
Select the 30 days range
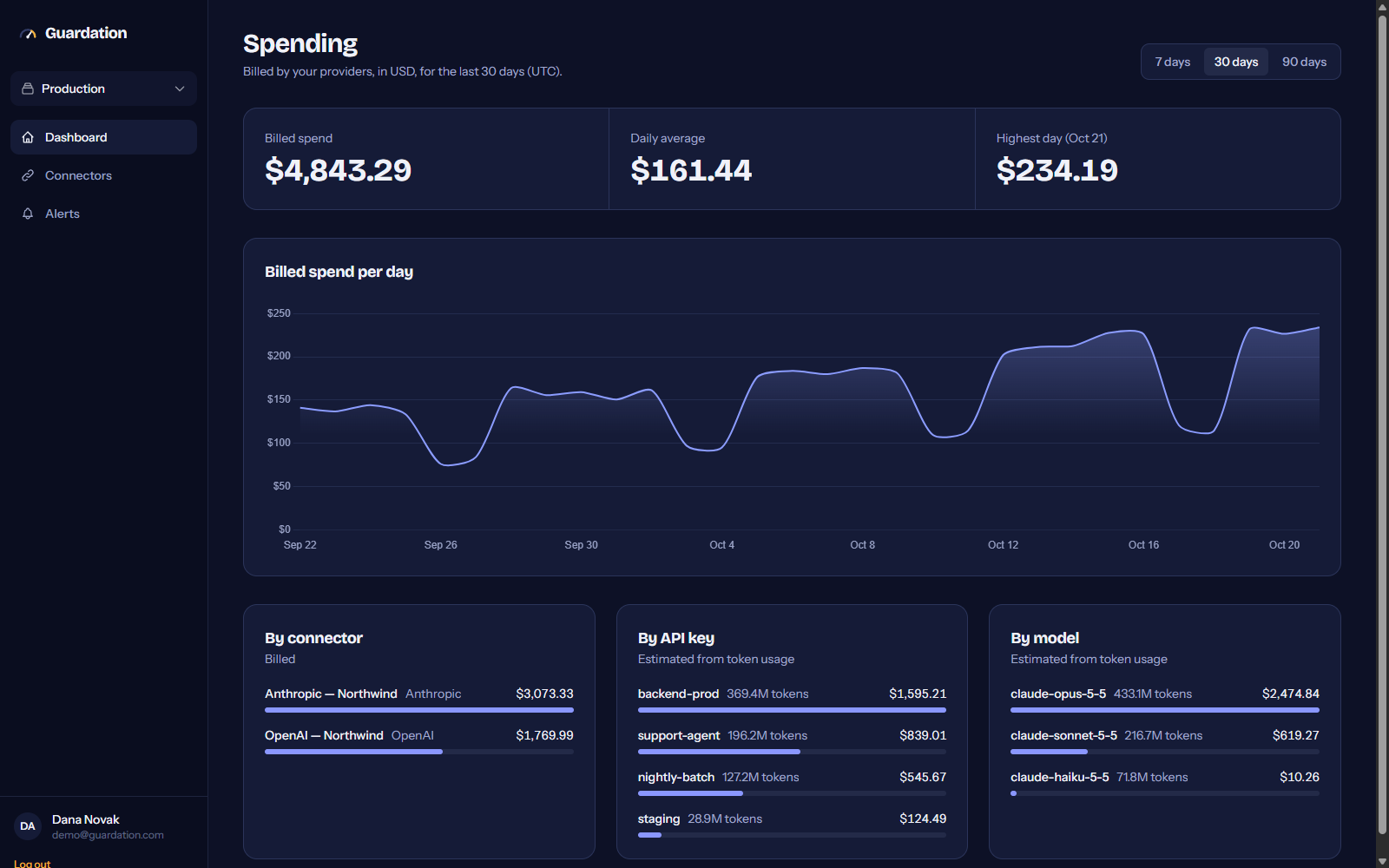1236,62
